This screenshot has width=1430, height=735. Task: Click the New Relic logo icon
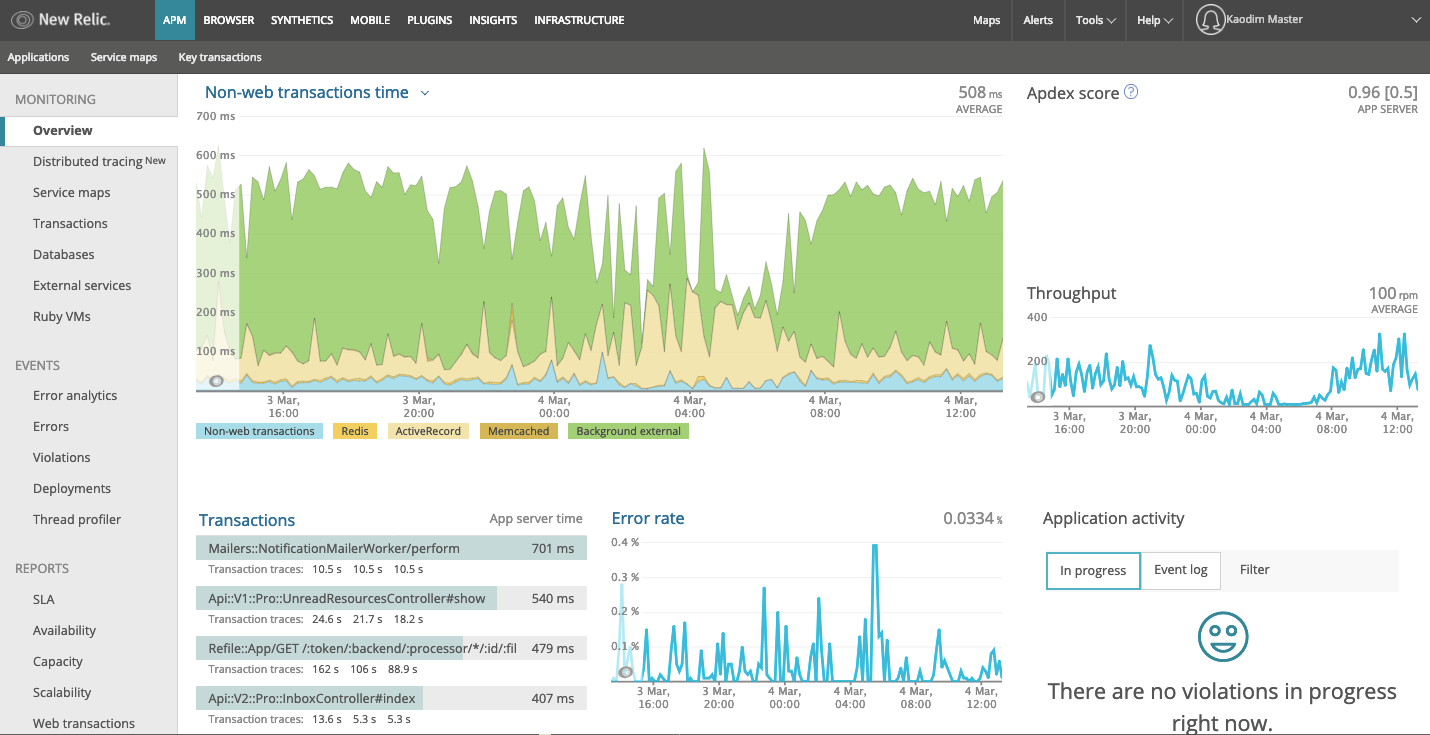point(22,20)
